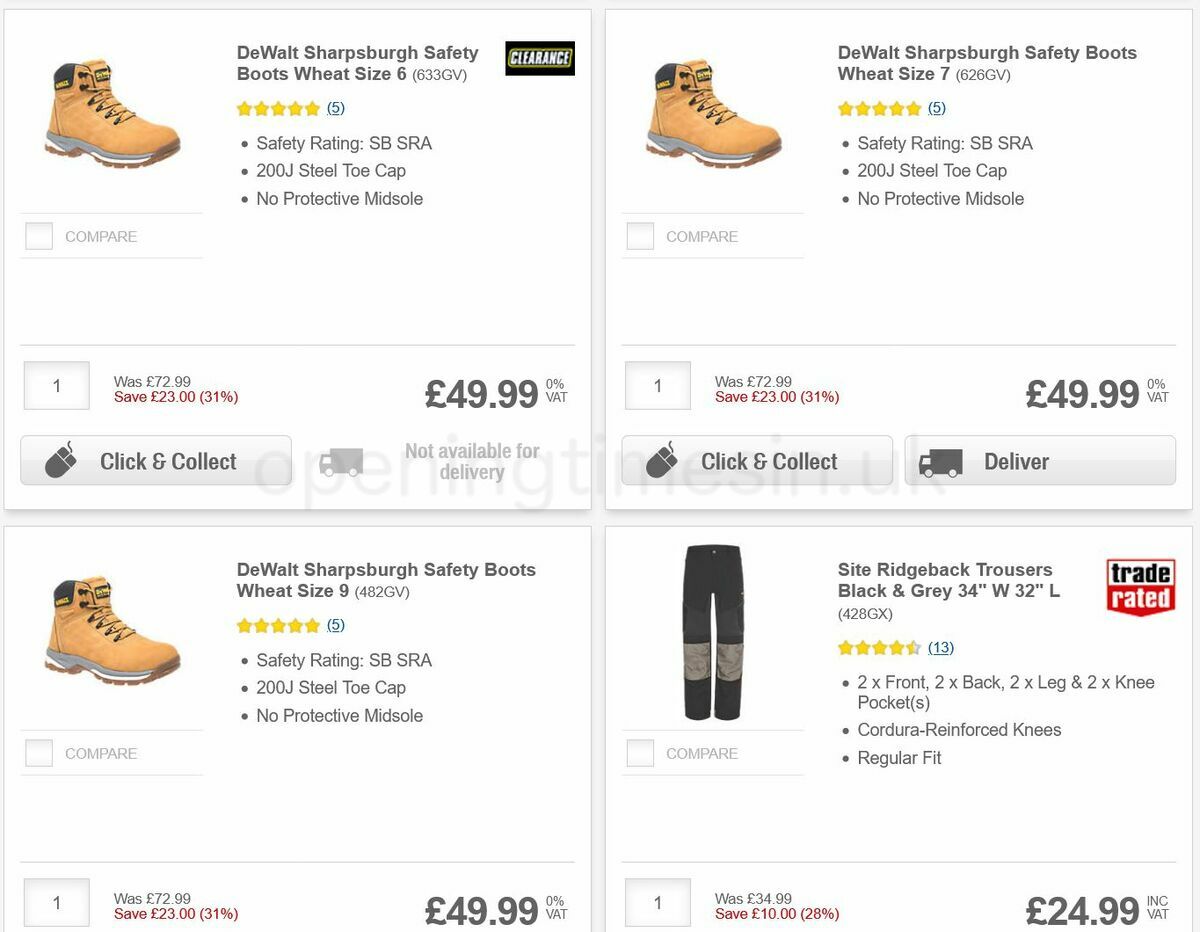The width and height of the screenshot is (1200, 932).
Task: Open DeWalt Sharpsburgh Boots Size 6 title
Action: tap(357, 63)
